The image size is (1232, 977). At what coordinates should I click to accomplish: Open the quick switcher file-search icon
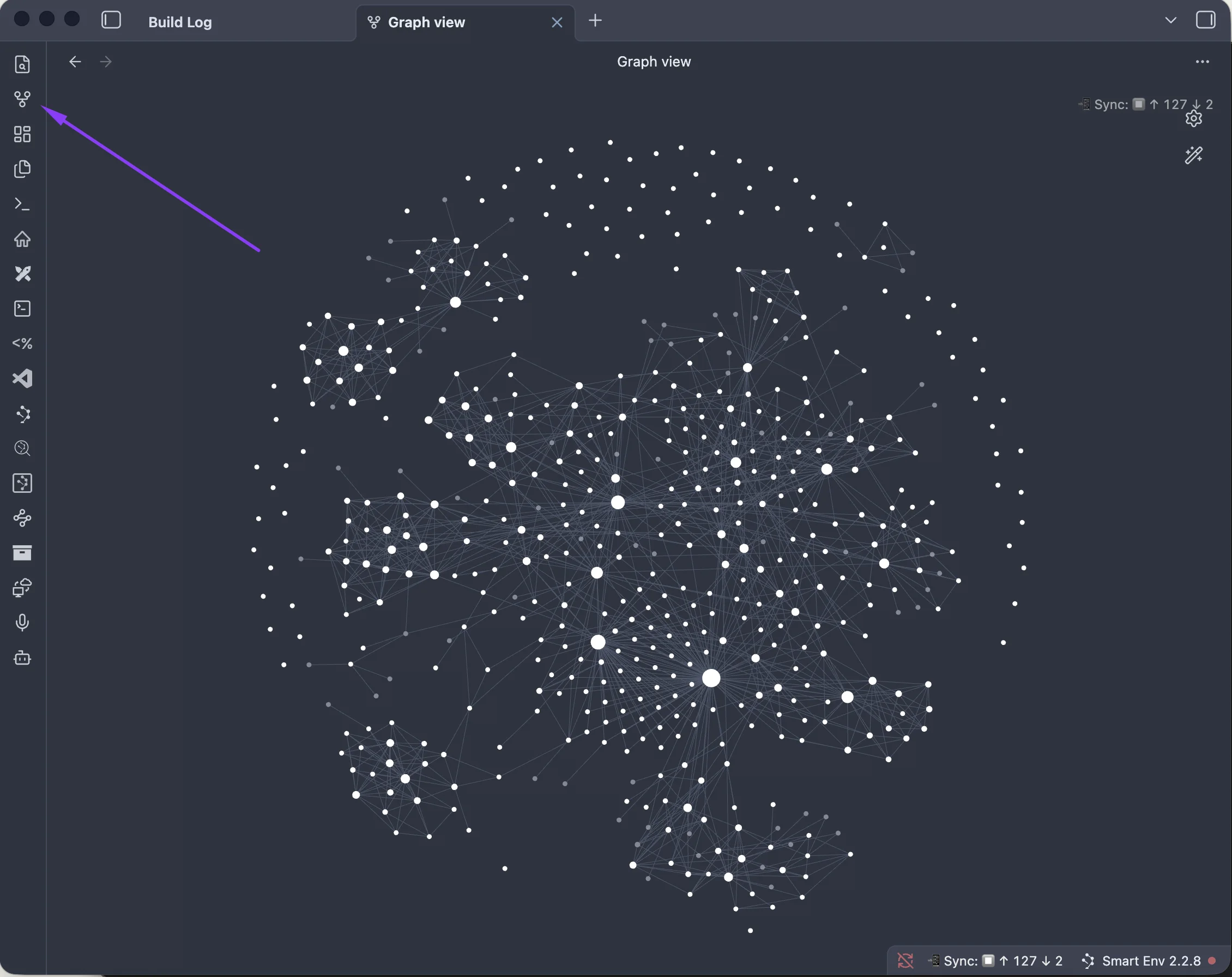[x=22, y=64]
